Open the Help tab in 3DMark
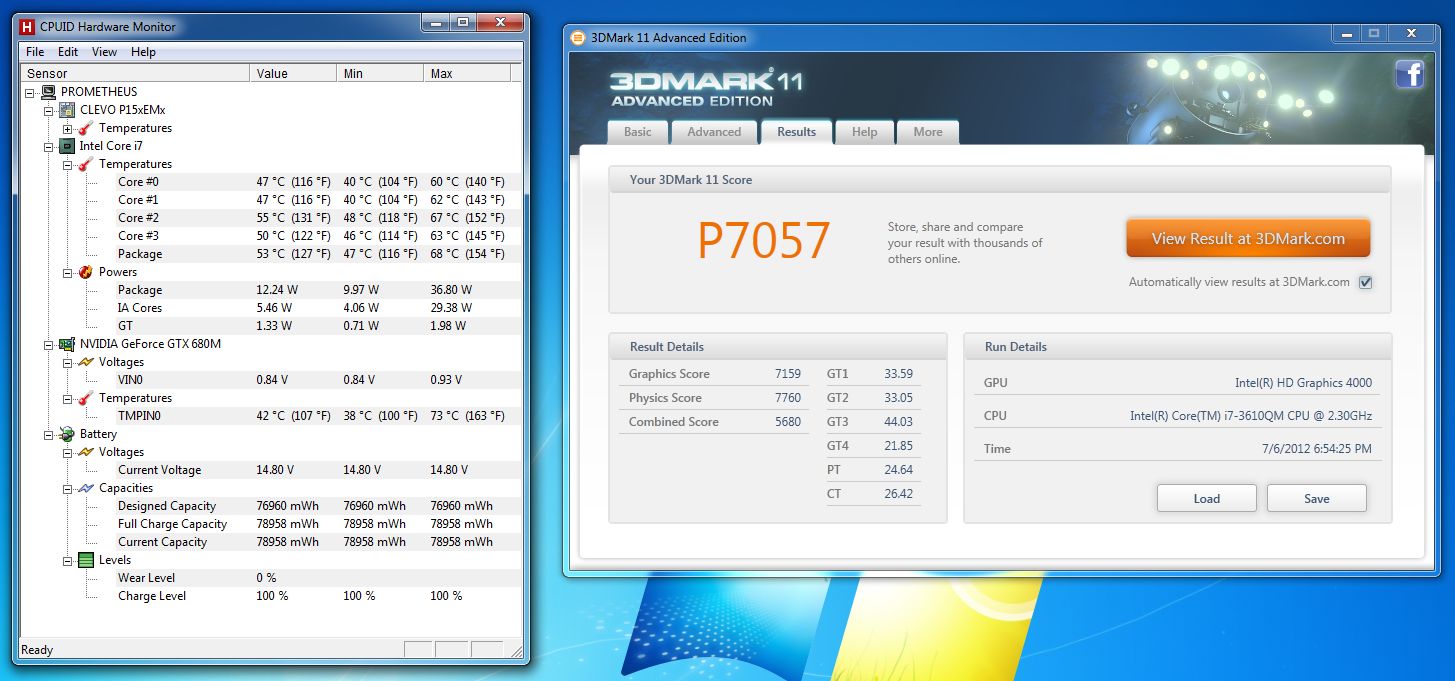 864,132
